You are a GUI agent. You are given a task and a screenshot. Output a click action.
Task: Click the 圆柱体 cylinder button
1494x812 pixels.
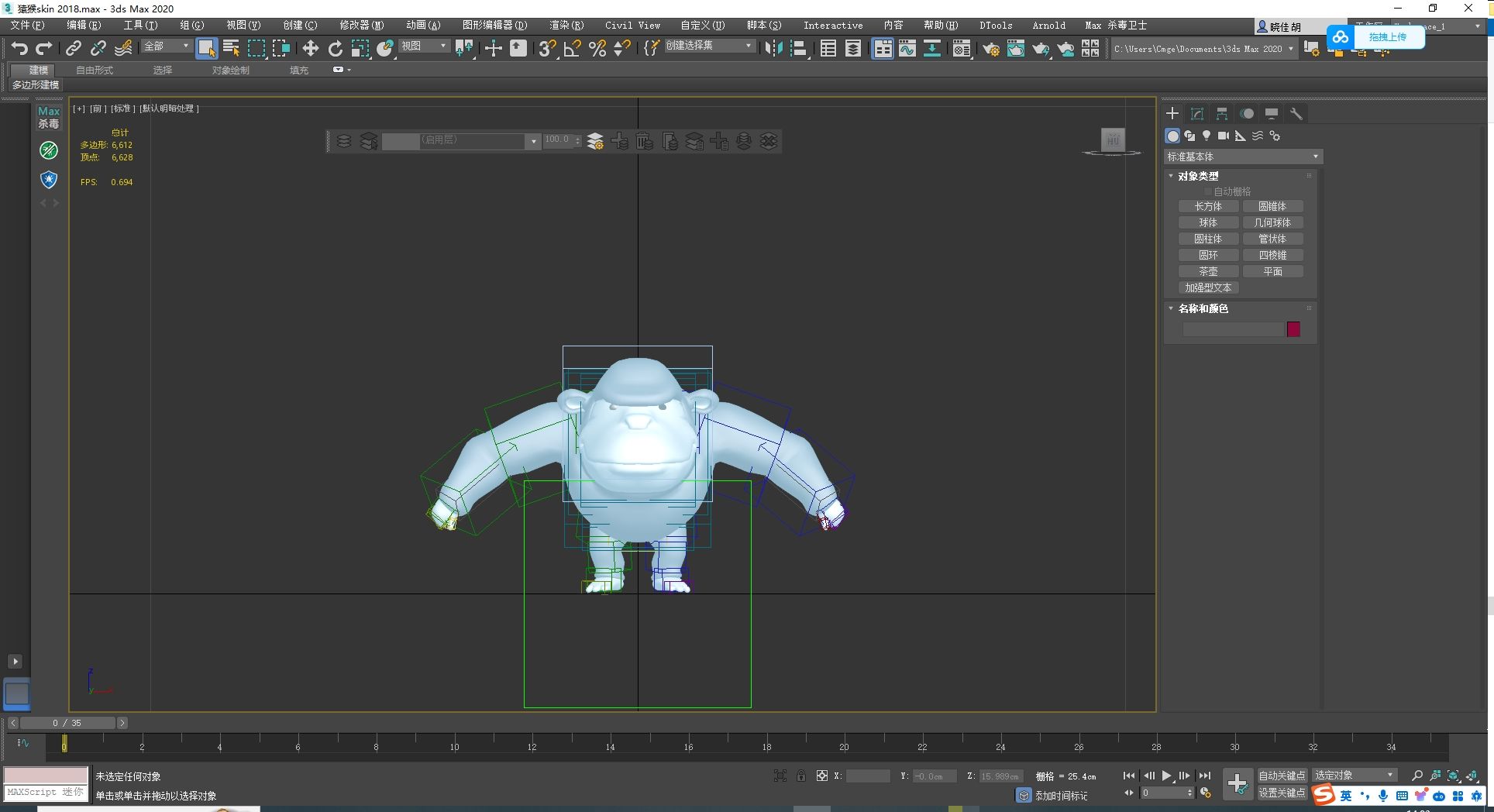point(1208,239)
